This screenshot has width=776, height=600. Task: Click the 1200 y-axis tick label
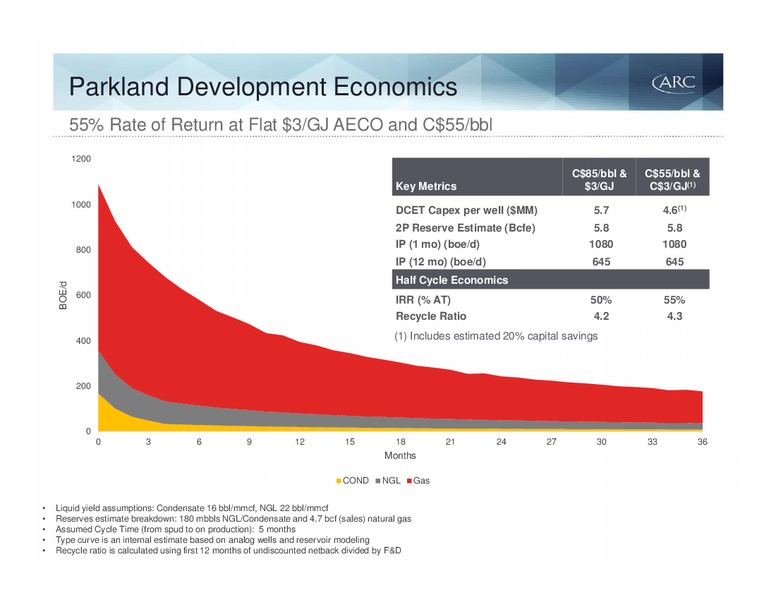[83, 159]
